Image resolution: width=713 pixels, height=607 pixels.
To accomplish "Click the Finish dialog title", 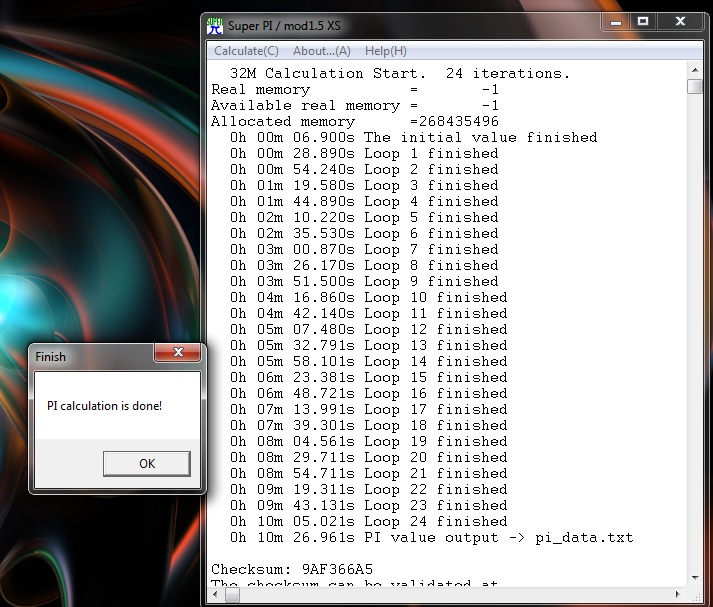I will coord(50,357).
